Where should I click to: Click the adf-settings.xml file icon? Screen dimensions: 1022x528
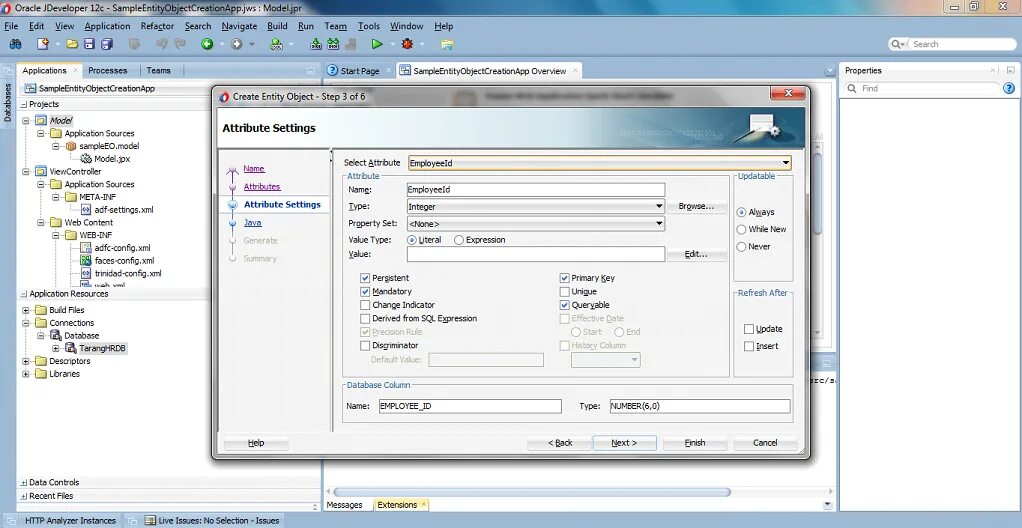click(86, 210)
